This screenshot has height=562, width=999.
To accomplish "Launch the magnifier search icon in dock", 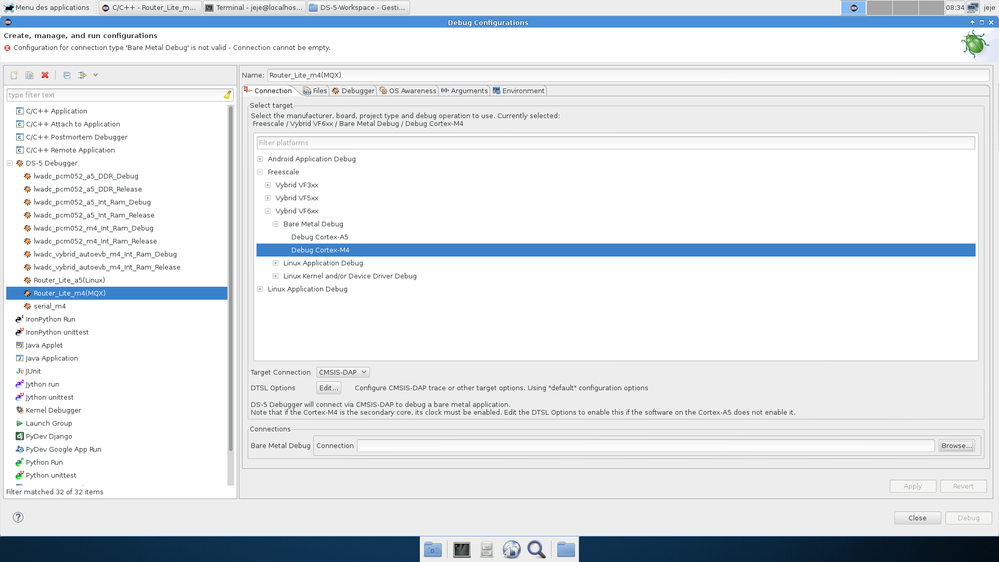I will pyautogui.click(x=536, y=549).
